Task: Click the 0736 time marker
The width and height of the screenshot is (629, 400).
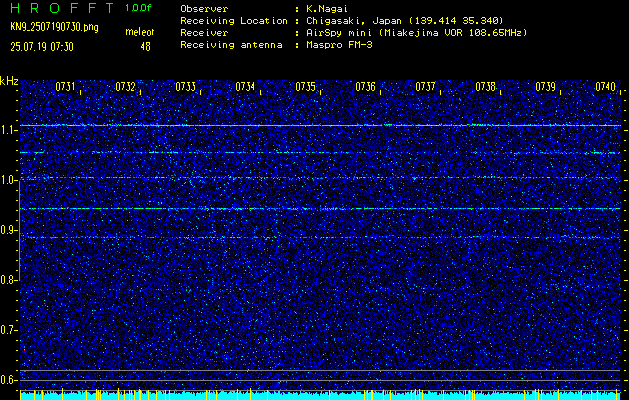Action: [365, 87]
